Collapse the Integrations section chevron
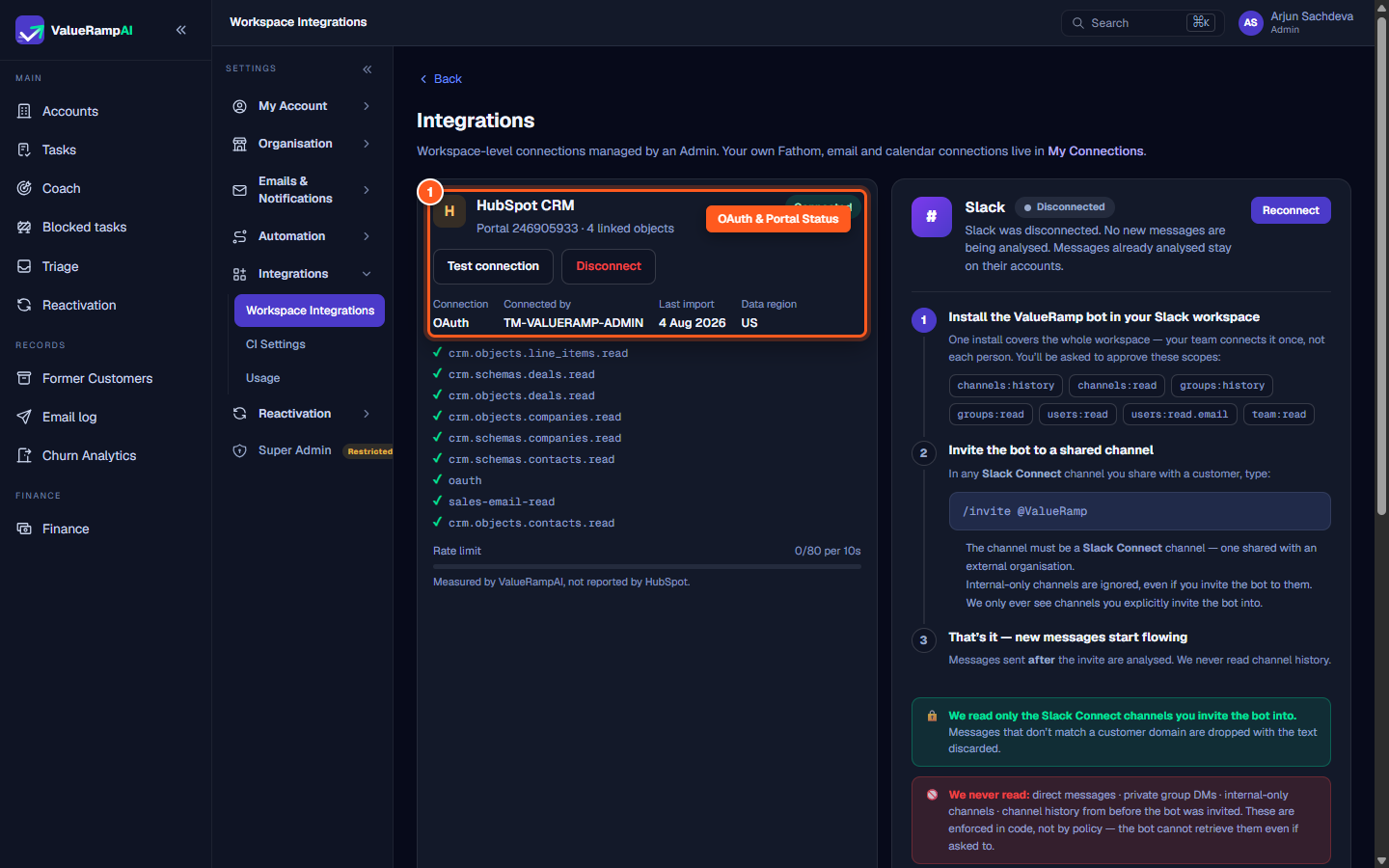Viewport: 1389px width, 868px height. (367, 274)
